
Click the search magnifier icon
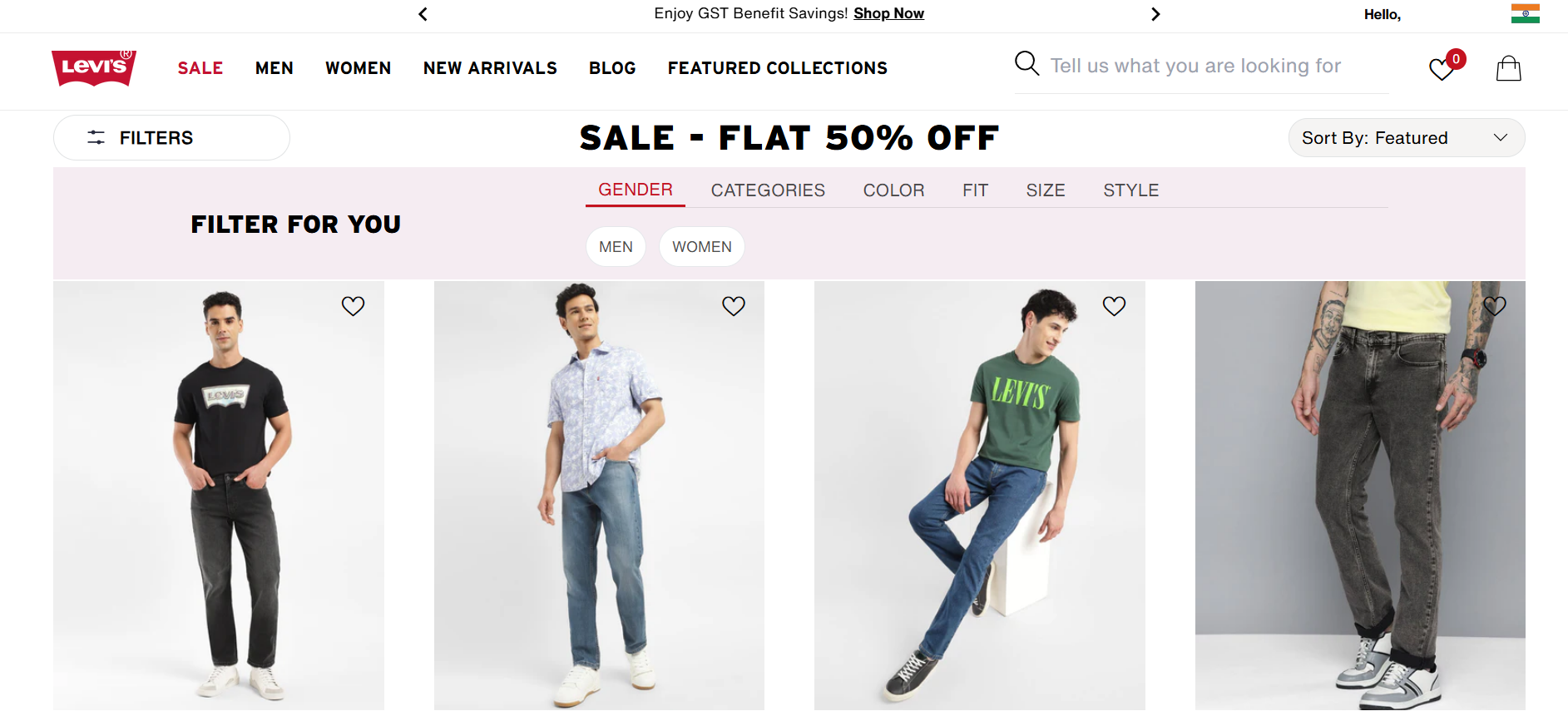point(1026,64)
